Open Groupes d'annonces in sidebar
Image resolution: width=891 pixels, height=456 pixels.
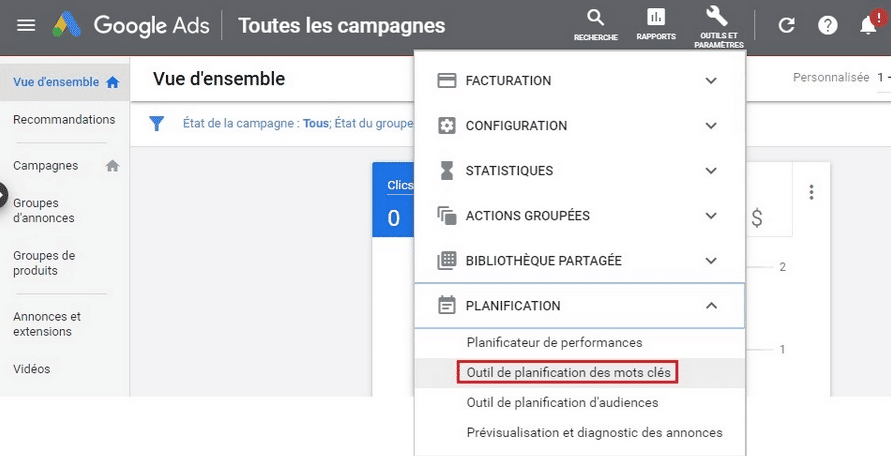pos(44,210)
